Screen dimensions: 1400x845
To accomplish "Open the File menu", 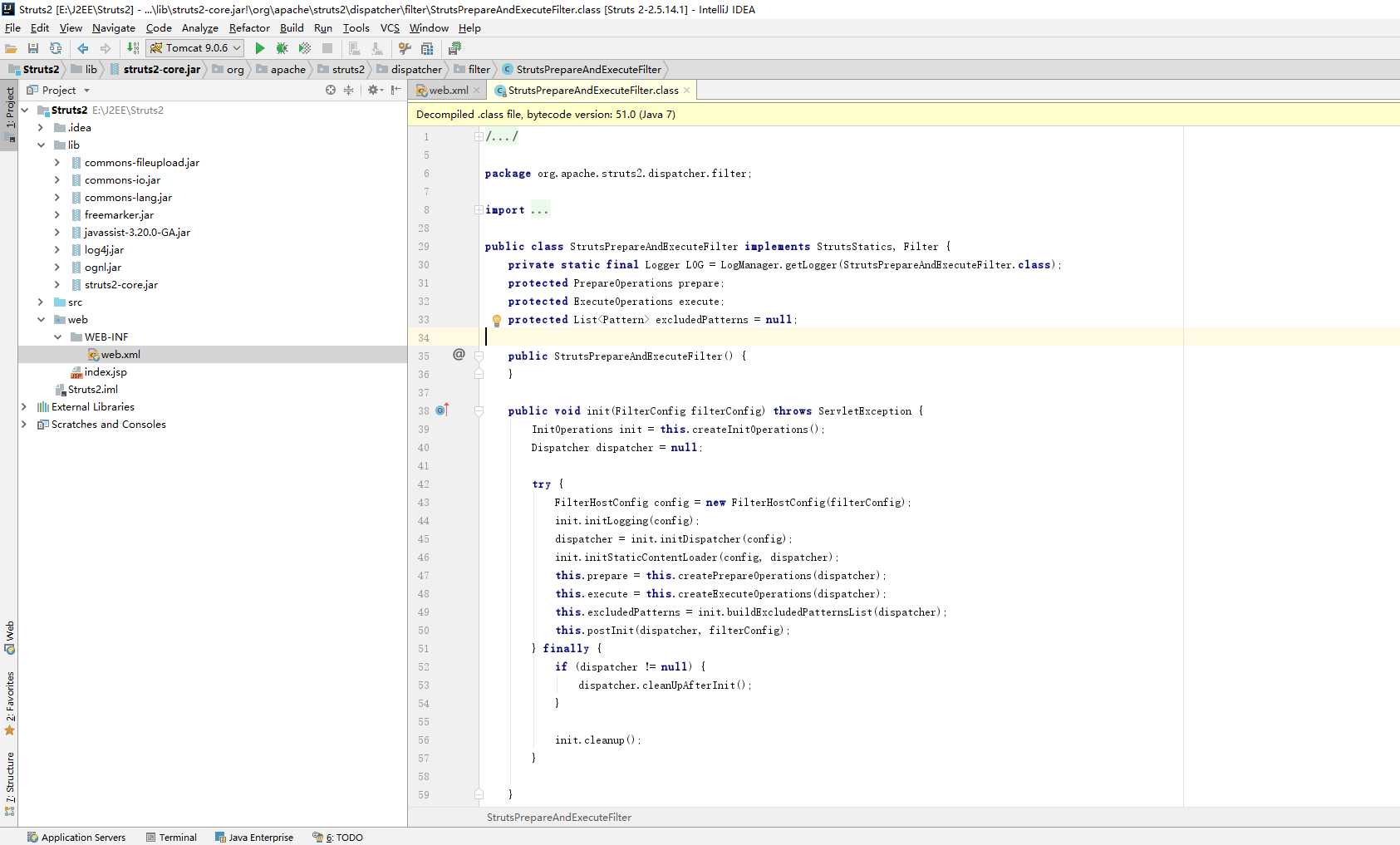I will (12, 27).
